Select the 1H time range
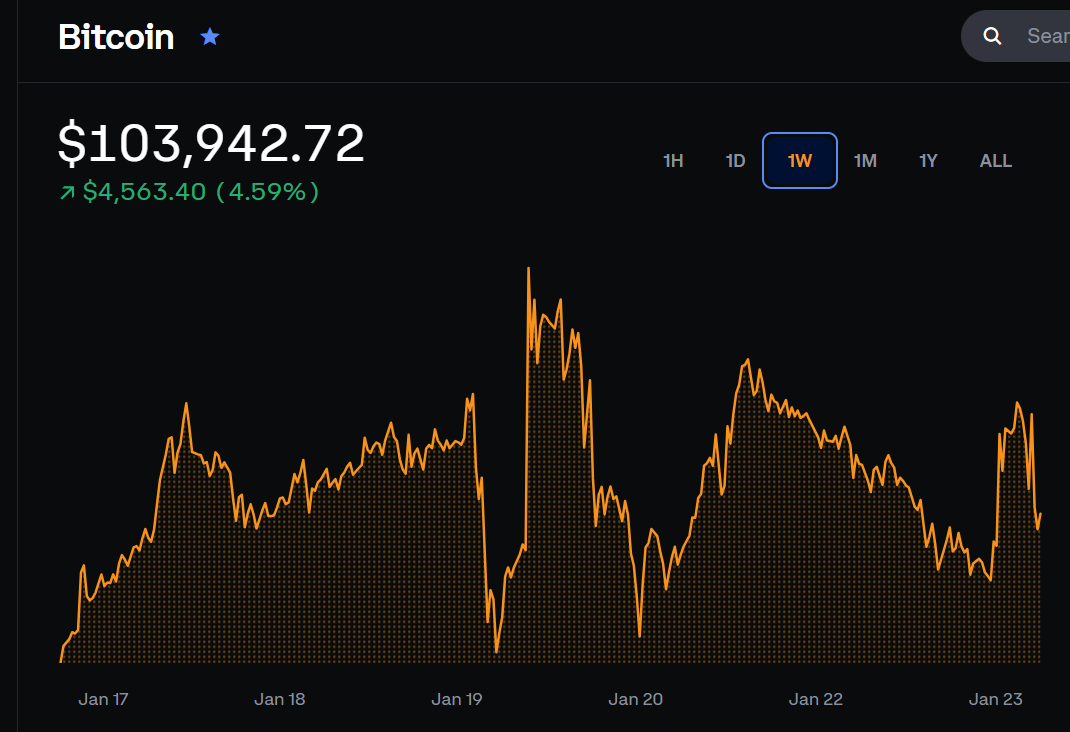 click(x=673, y=161)
